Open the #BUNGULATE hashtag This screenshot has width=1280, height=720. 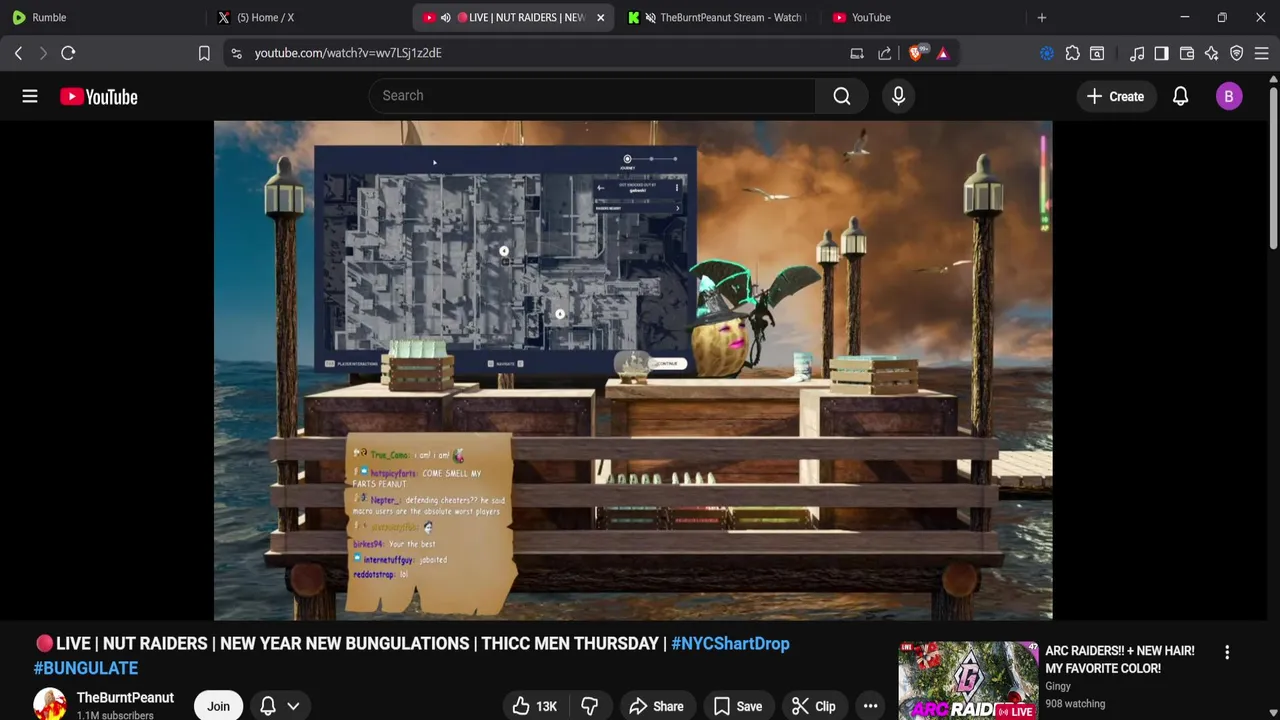[x=86, y=668]
